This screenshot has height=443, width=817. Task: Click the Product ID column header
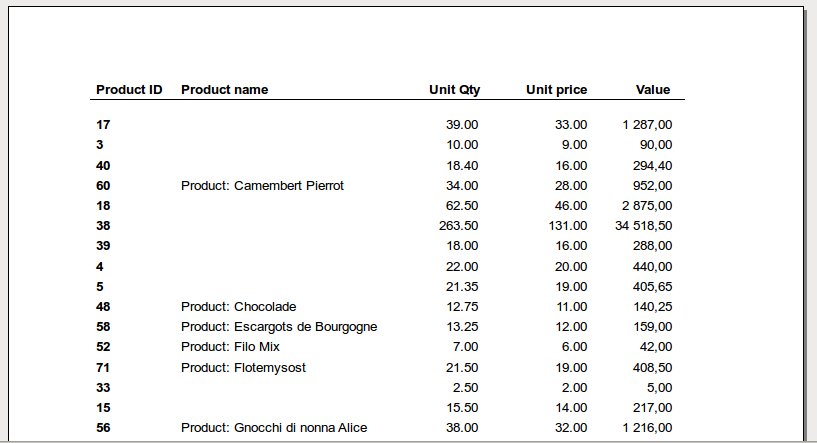click(129, 90)
